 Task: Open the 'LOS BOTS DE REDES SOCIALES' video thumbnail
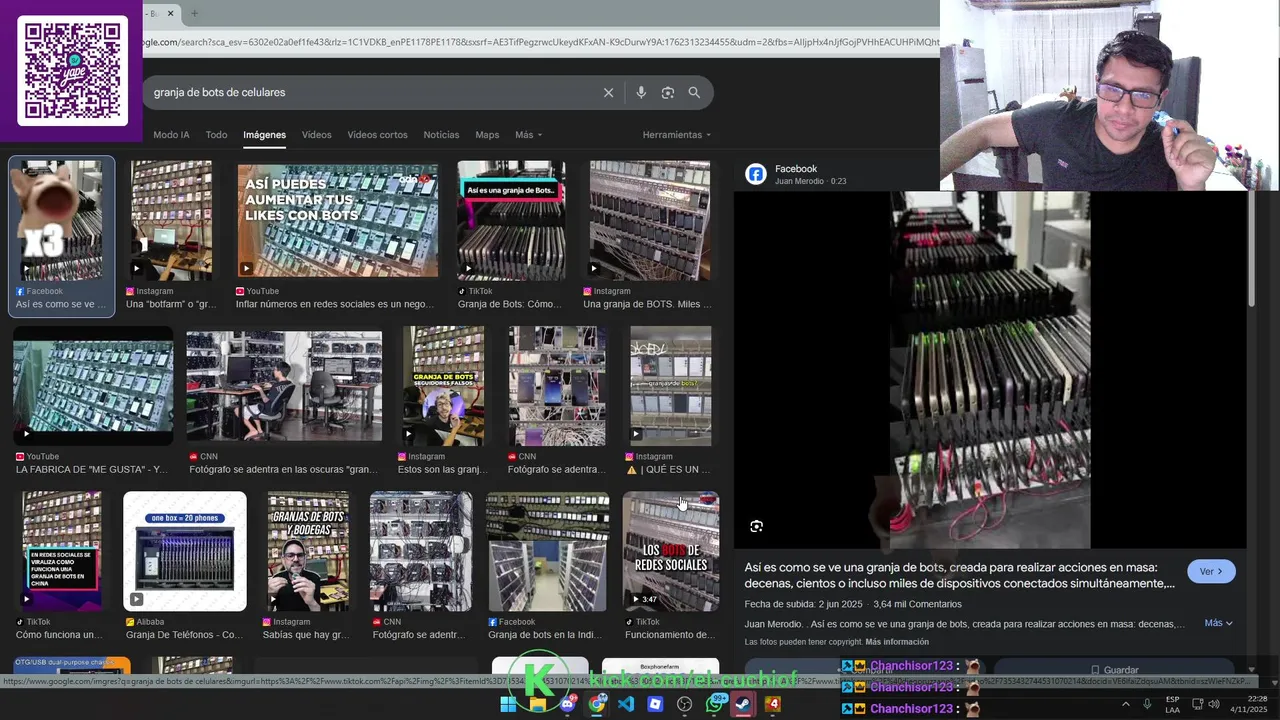coord(671,551)
